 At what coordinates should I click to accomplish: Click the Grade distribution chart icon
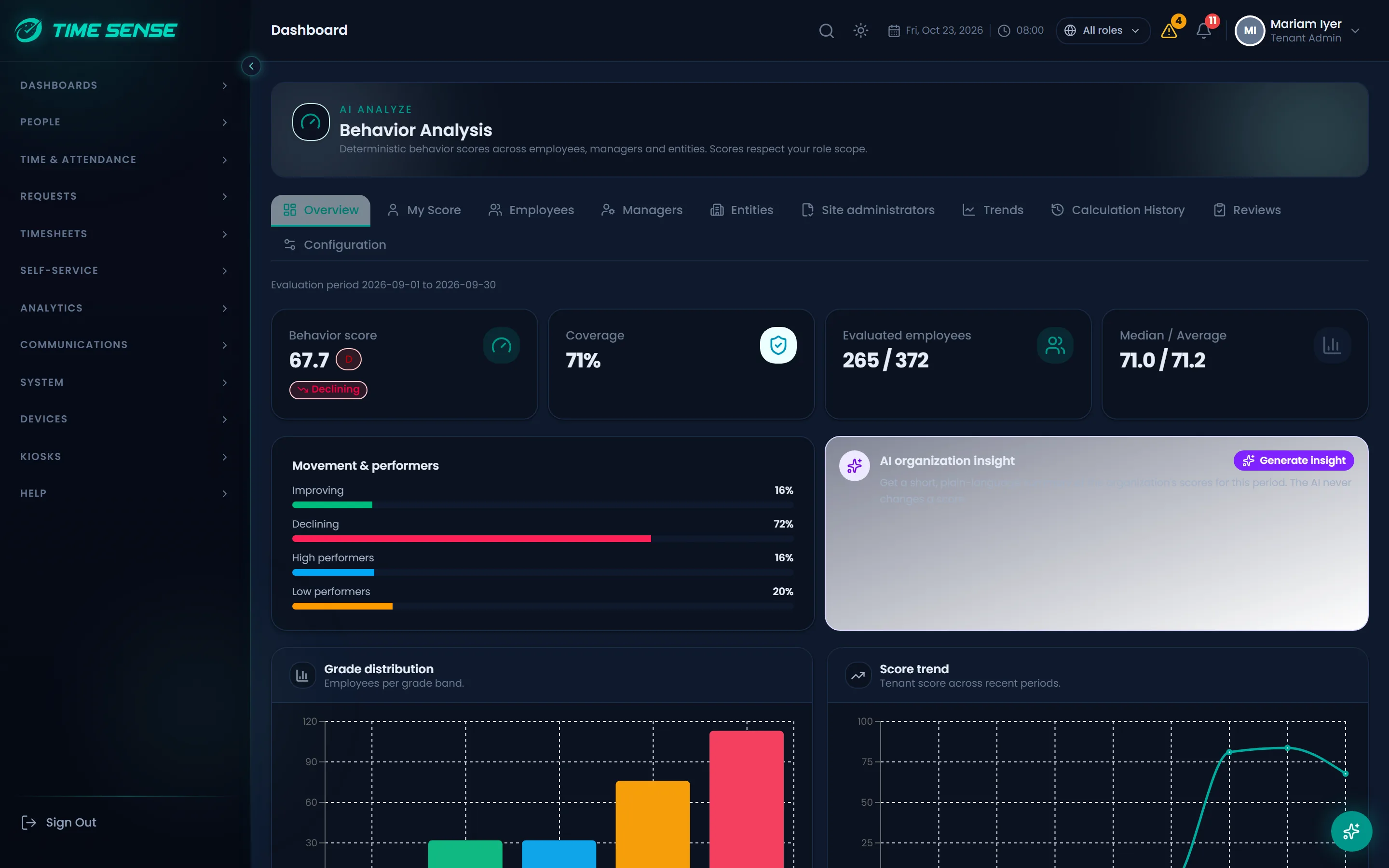point(302,676)
